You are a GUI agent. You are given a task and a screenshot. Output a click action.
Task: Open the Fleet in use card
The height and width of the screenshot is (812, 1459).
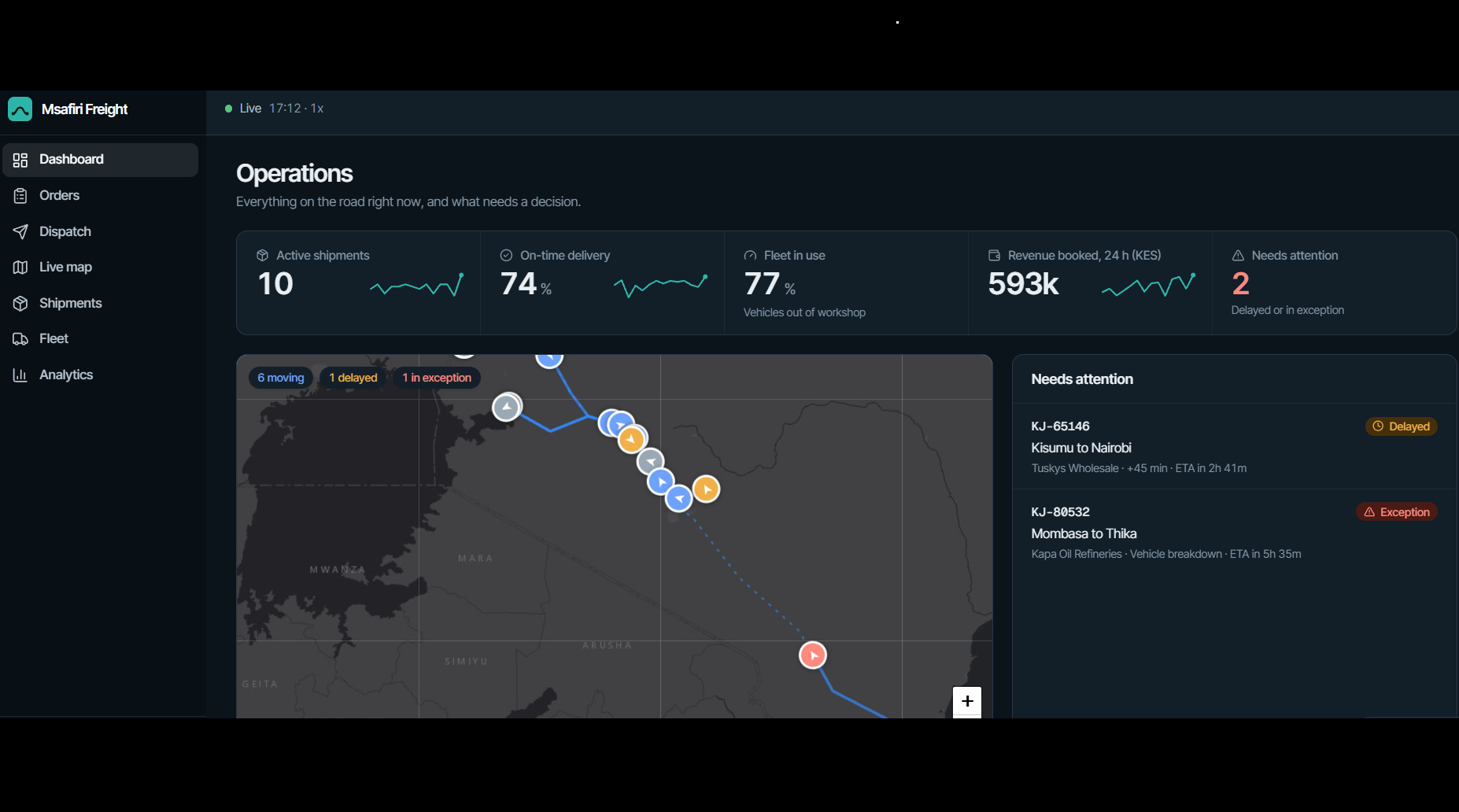pos(847,282)
